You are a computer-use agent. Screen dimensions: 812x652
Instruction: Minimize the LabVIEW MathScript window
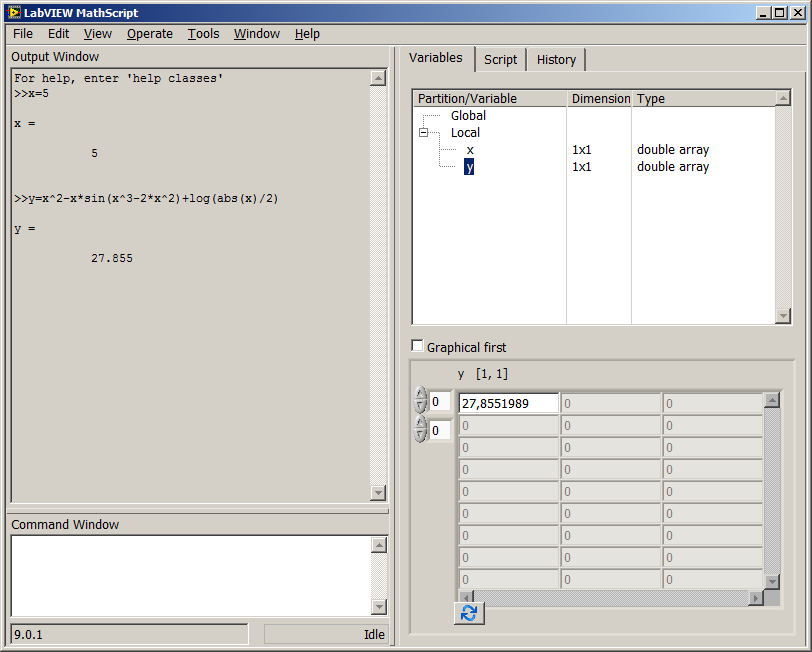(762, 13)
